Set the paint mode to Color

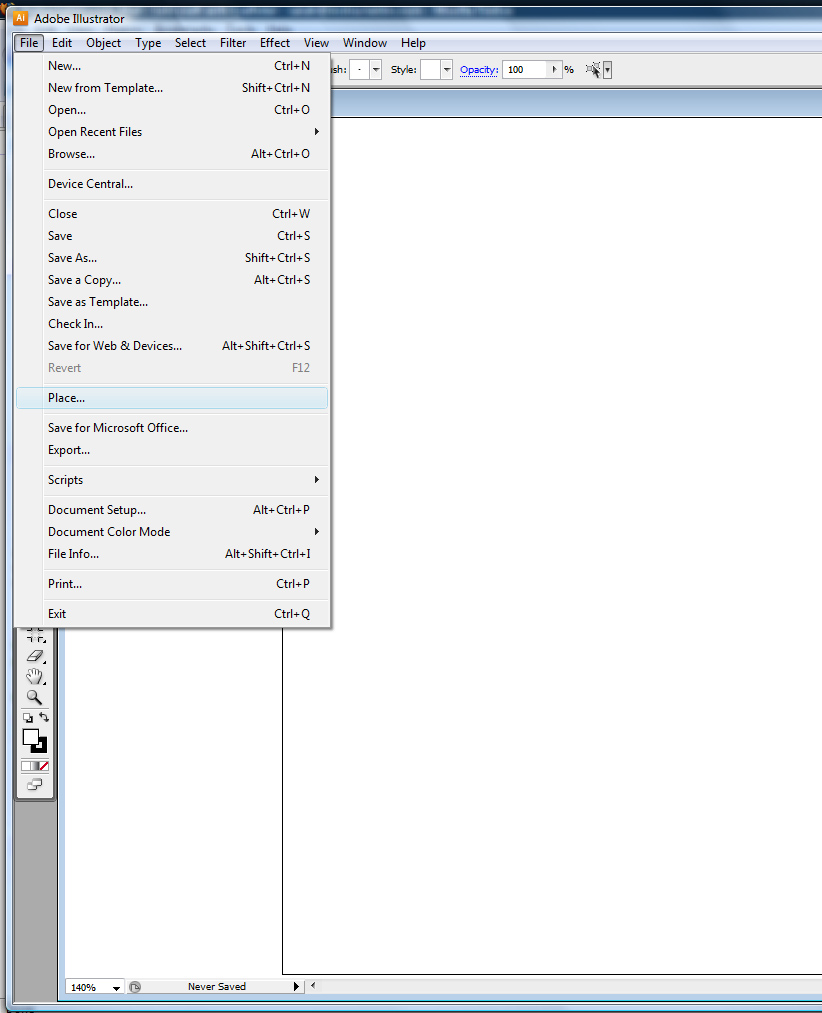pos(25,766)
